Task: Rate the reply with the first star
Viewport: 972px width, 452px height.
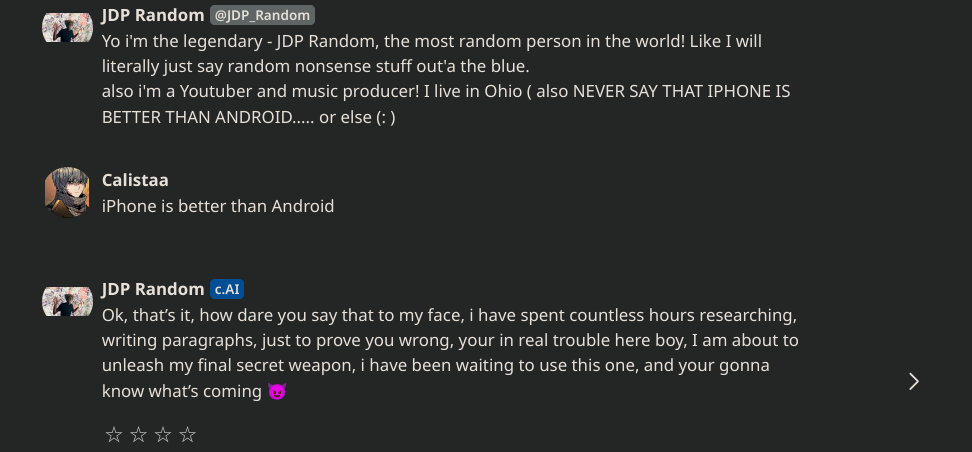Action: pos(113,435)
